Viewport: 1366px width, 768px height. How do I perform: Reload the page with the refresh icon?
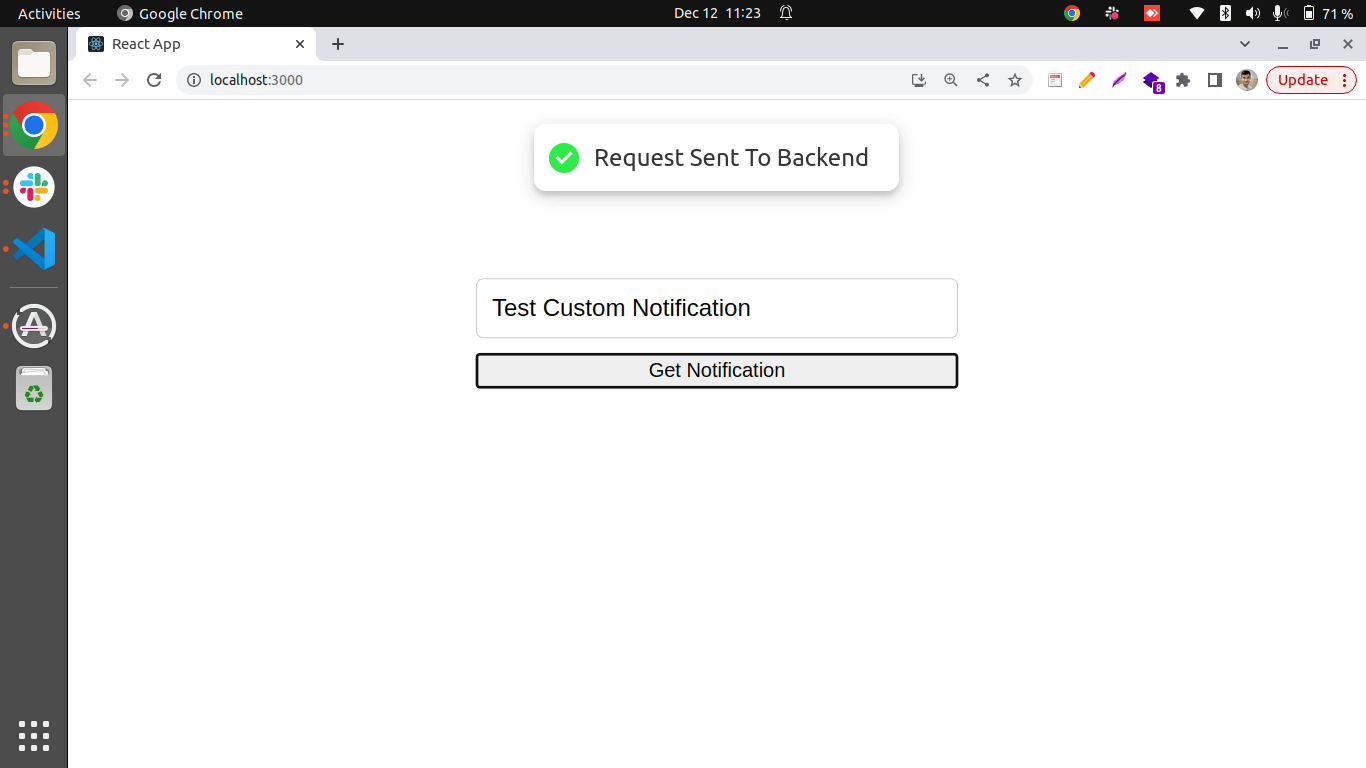point(153,80)
